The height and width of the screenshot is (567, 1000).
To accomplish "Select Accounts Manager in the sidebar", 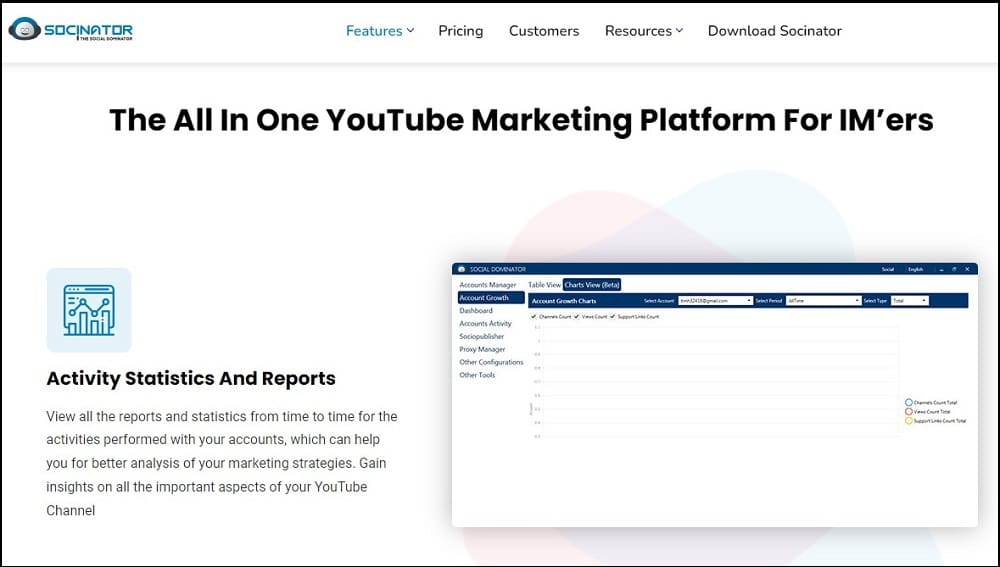I will point(488,285).
